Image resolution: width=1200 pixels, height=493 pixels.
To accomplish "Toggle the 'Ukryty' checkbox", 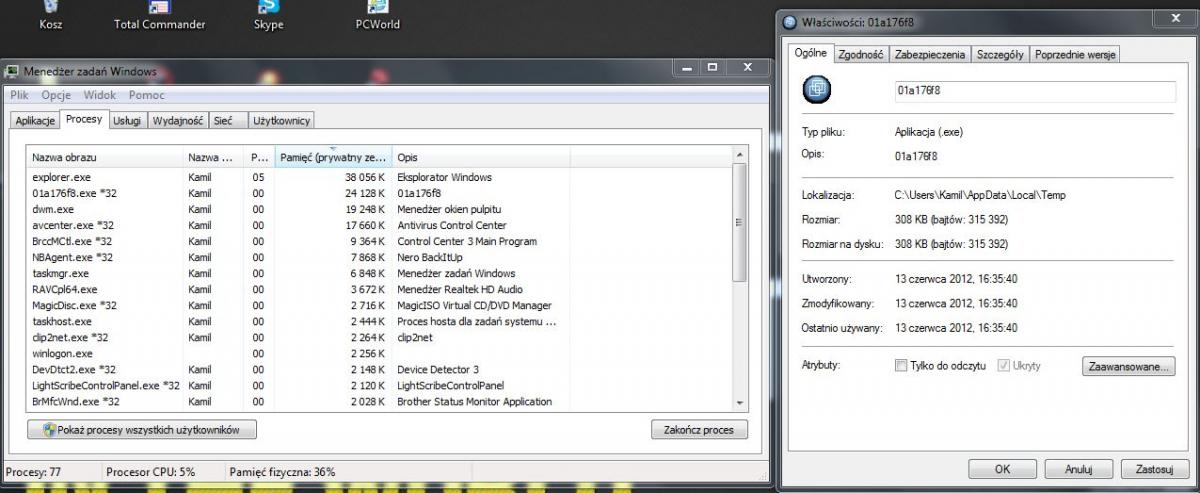I will pos(1003,366).
